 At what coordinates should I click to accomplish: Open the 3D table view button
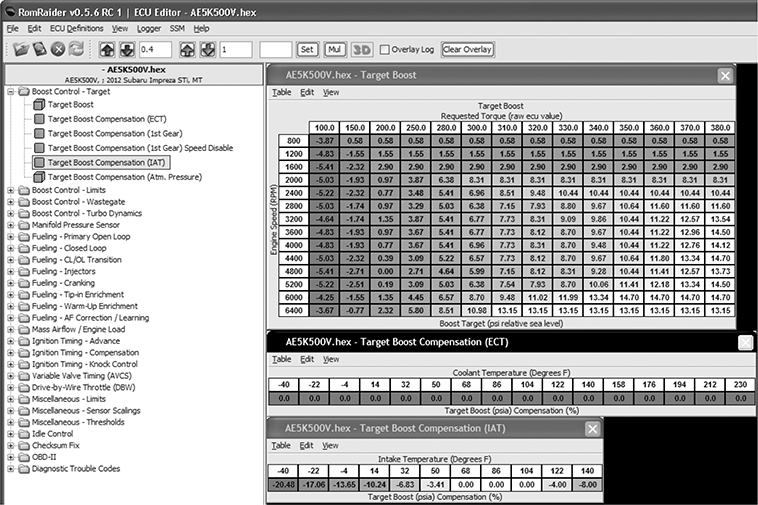[x=362, y=48]
